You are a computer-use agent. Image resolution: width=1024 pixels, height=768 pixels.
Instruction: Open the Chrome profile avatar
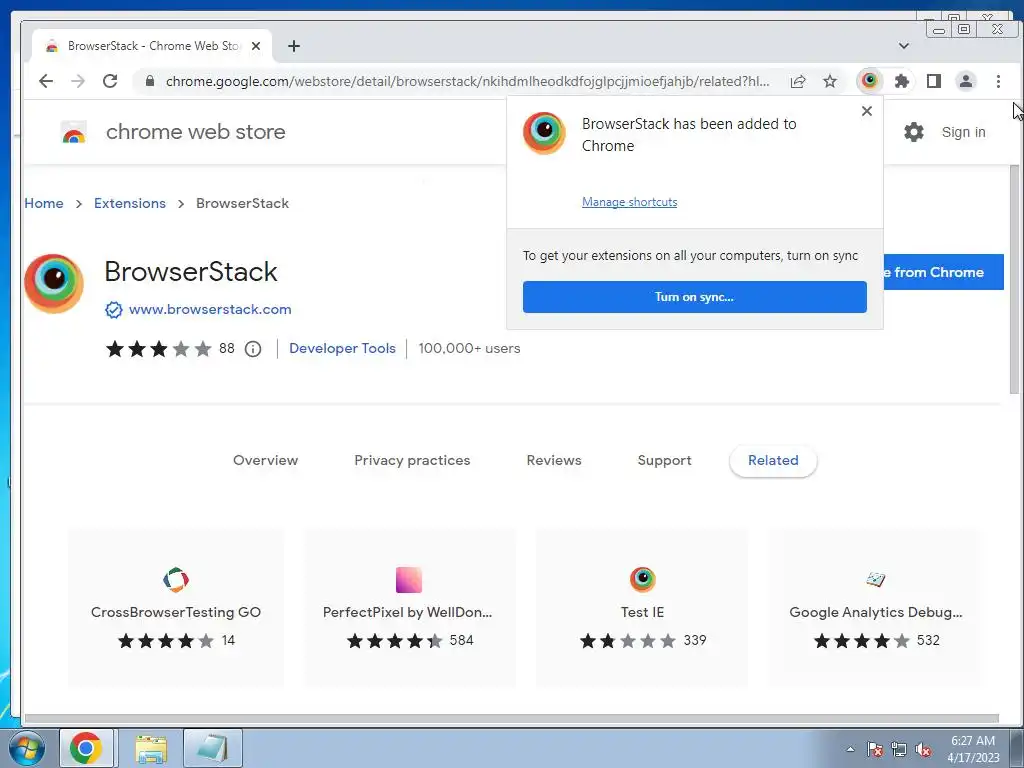click(965, 81)
